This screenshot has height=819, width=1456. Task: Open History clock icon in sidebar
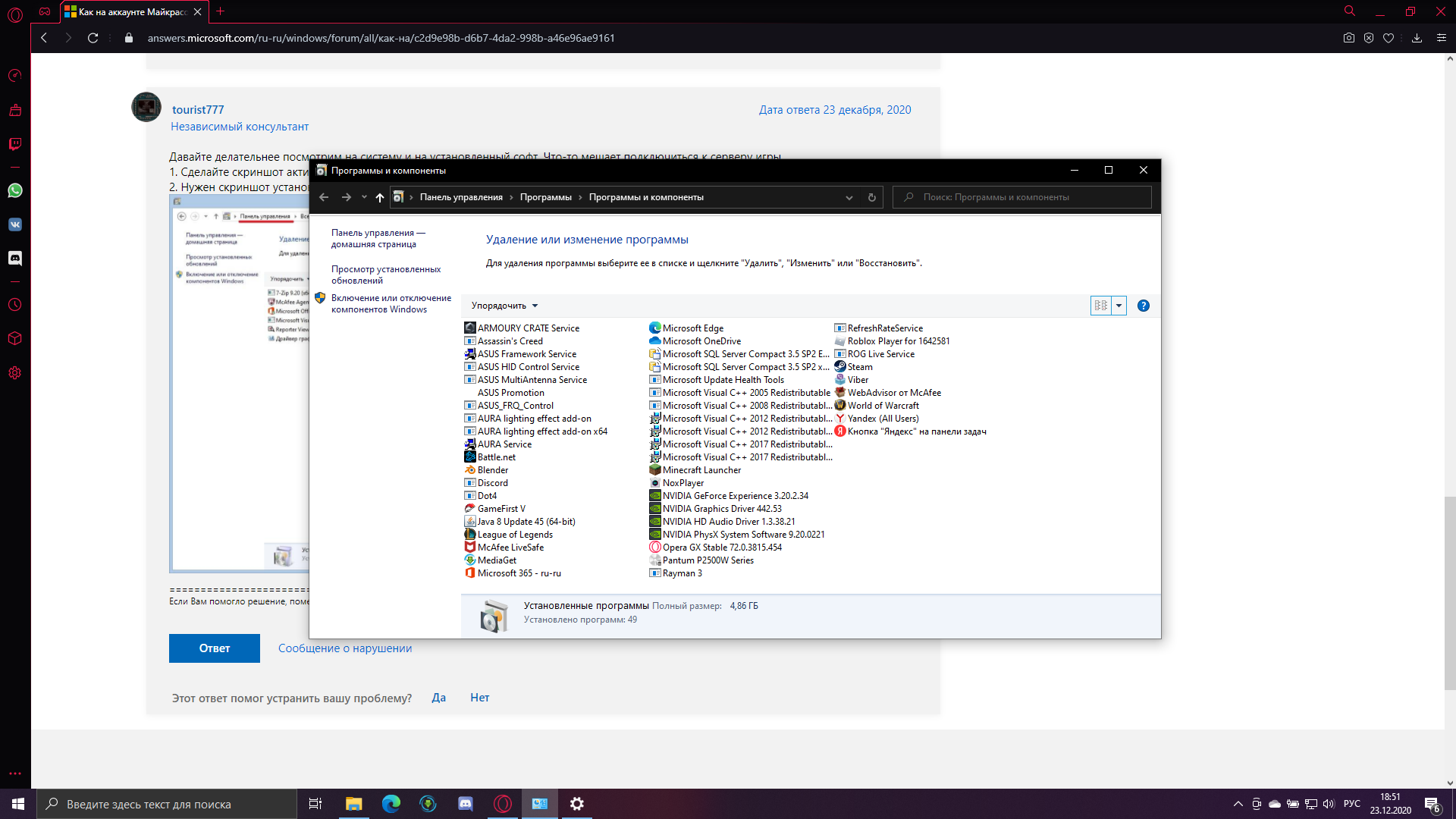tap(14, 305)
